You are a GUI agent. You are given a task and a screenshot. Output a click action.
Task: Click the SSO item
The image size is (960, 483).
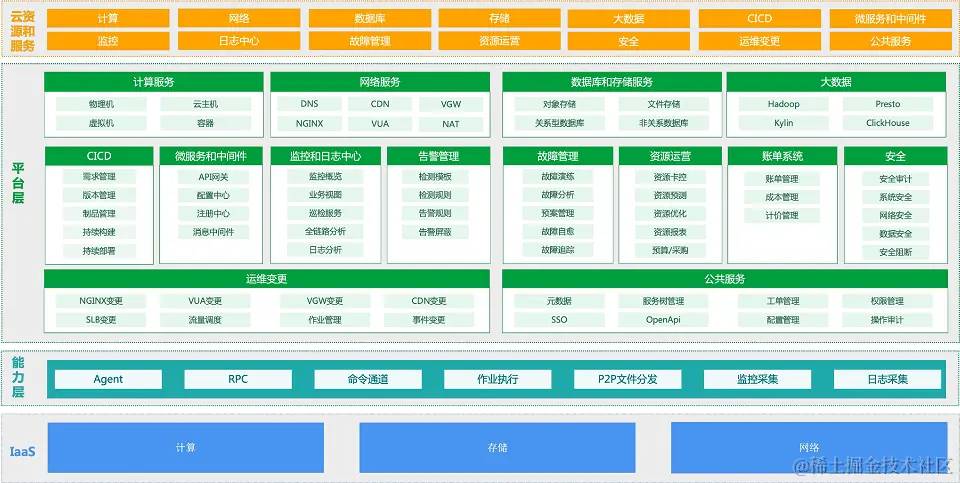pos(560,320)
